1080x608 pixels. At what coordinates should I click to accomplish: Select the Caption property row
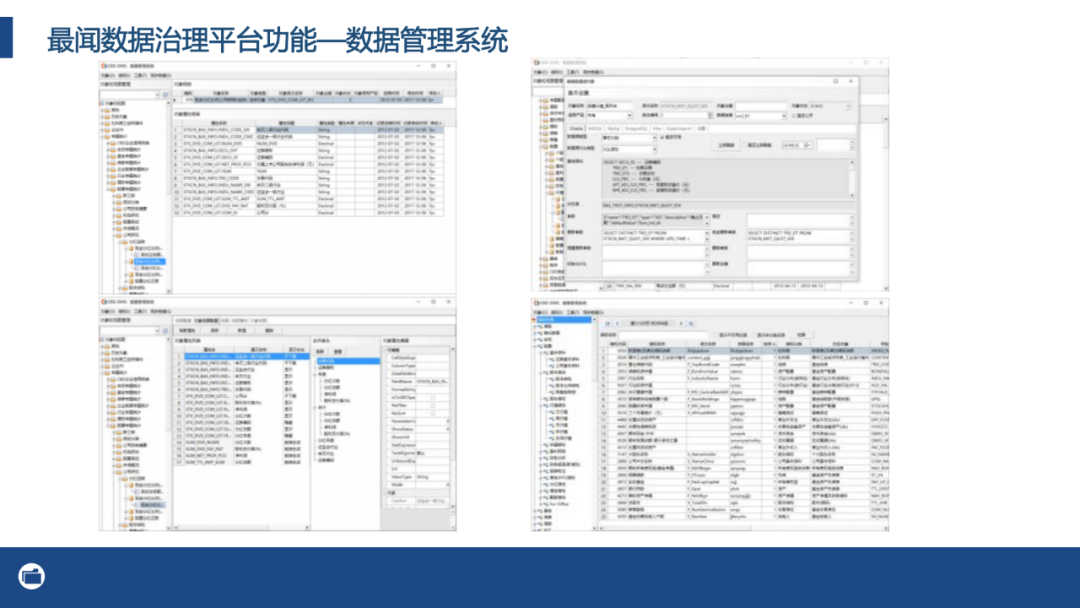[418, 501]
